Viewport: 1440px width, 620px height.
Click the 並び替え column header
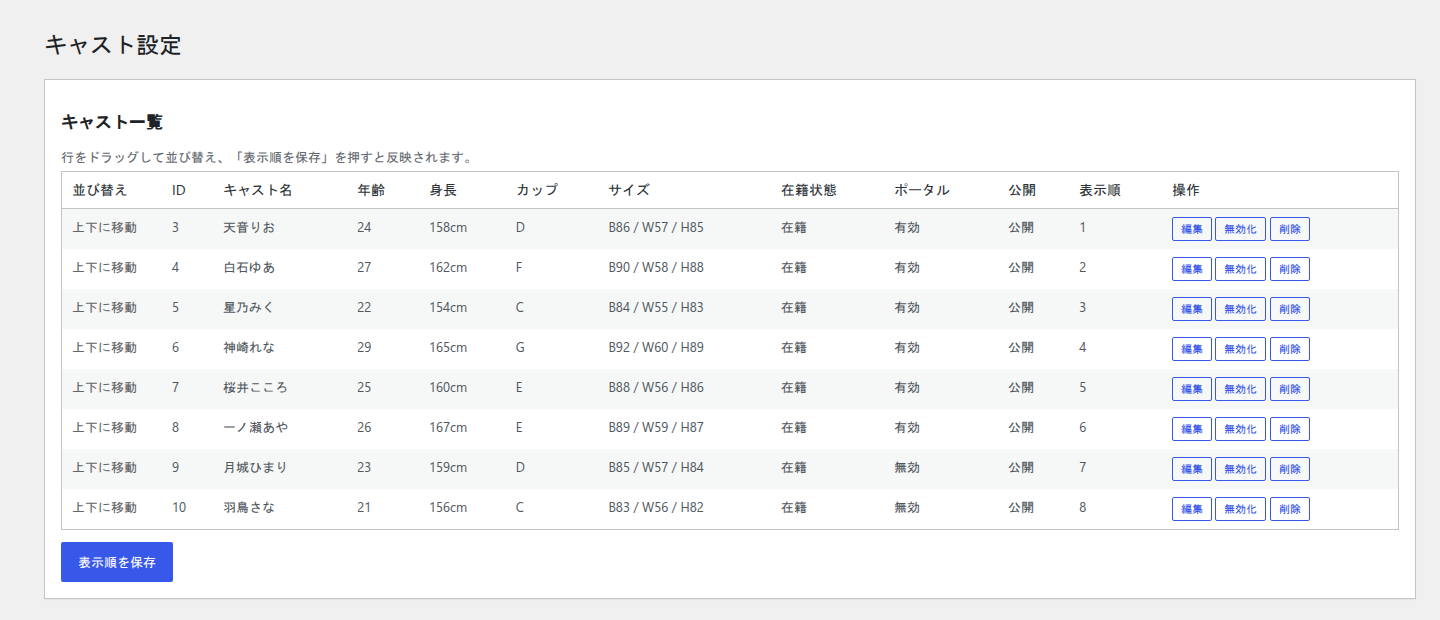pos(101,190)
